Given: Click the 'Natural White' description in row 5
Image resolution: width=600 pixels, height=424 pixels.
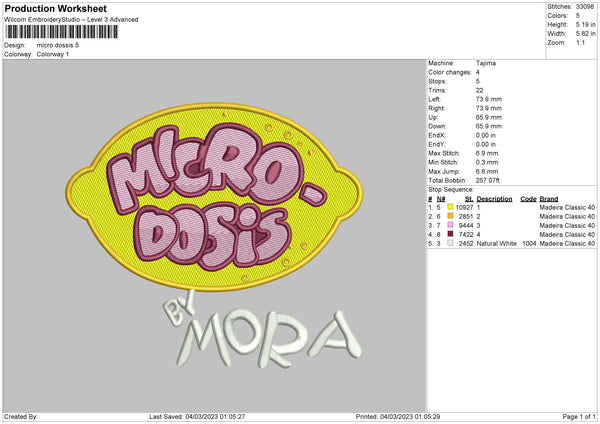Looking at the screenshot, I should [x=497, y=244].
